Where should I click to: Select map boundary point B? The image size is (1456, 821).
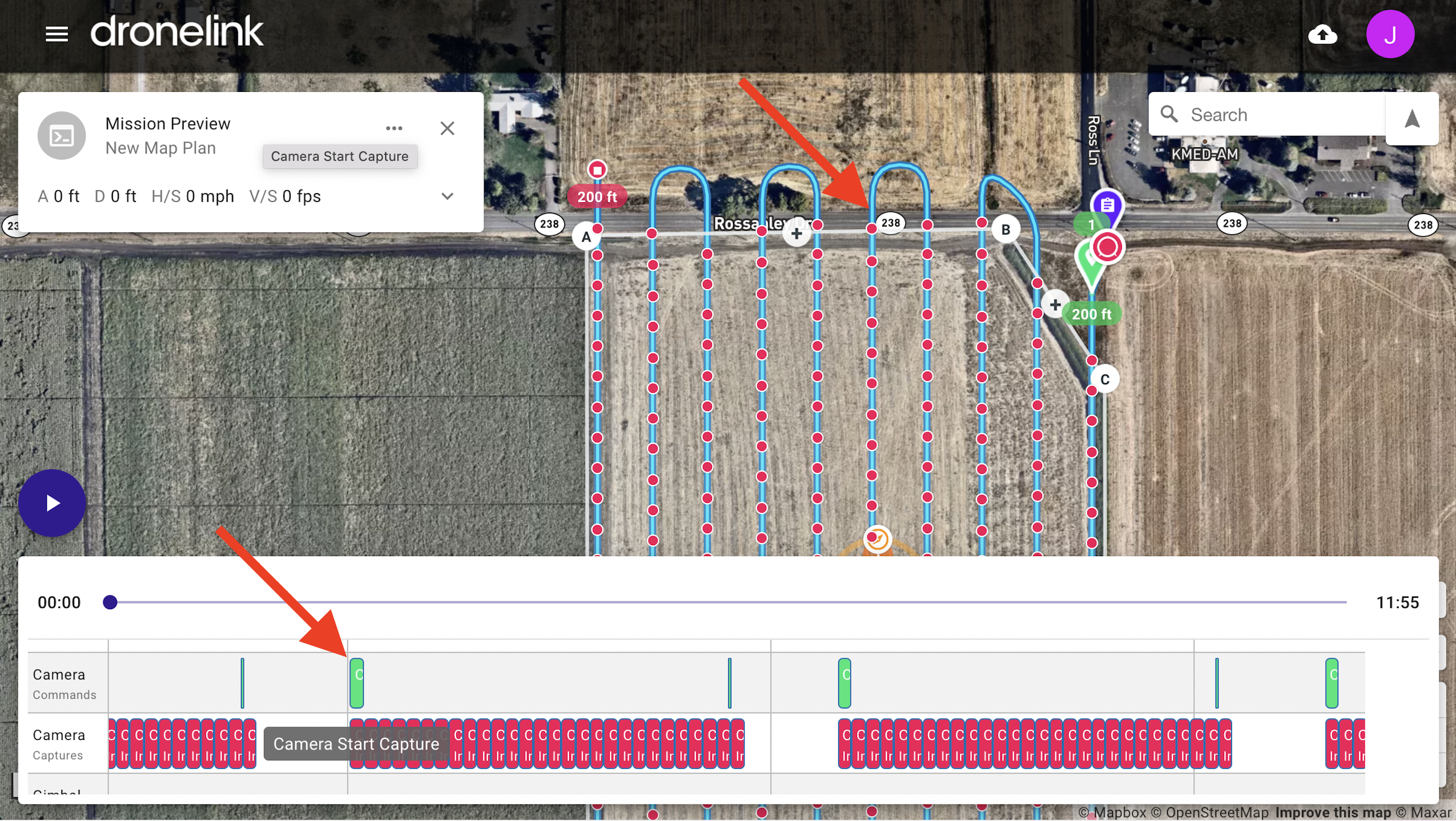pyautogui.click(x=1005, y=230)
